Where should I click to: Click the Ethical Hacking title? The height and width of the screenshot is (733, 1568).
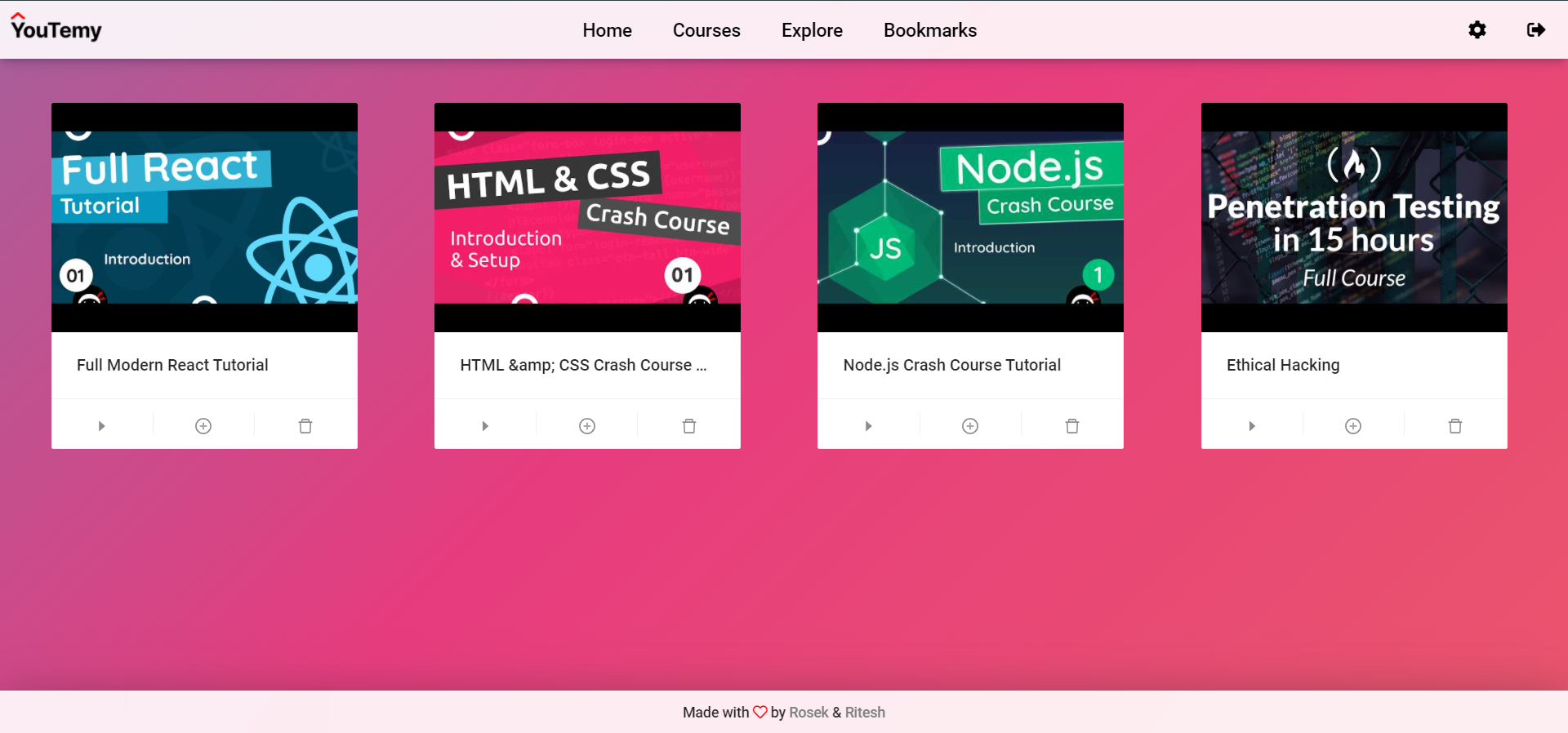[x=1283, y=365]
